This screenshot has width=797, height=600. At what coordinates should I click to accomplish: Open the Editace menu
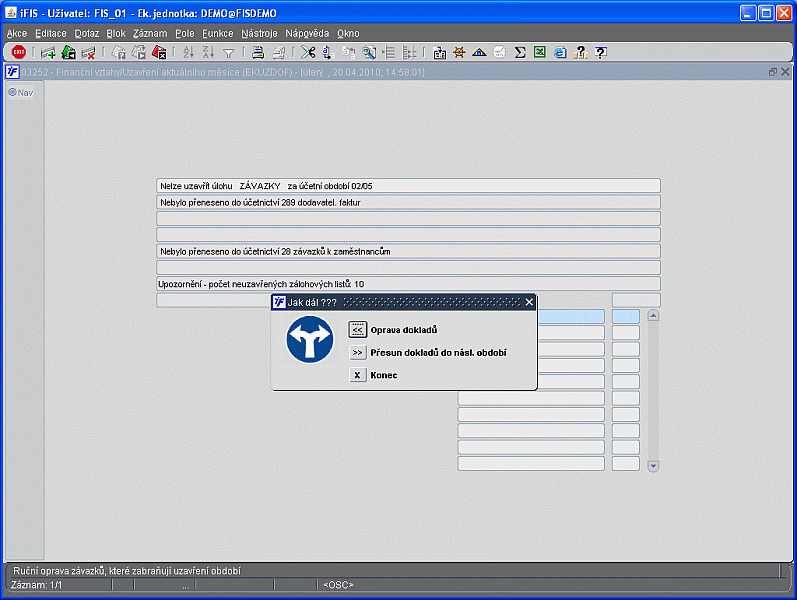51,34
